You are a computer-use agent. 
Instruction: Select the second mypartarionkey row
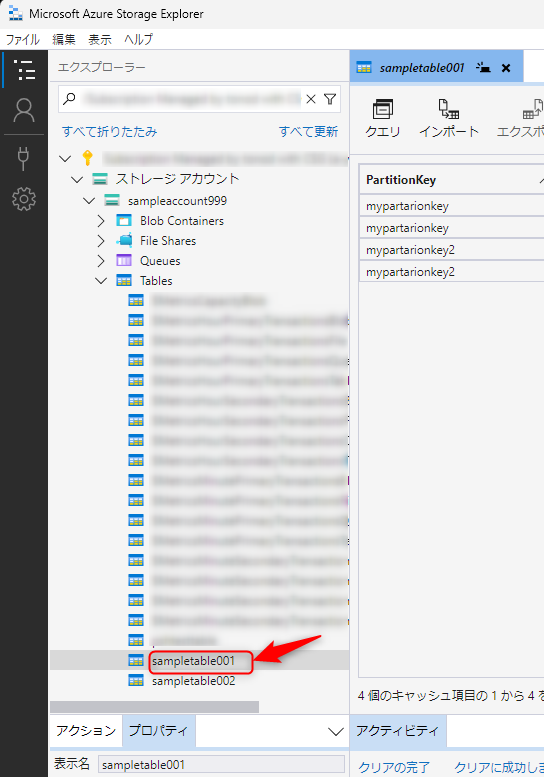452,228
